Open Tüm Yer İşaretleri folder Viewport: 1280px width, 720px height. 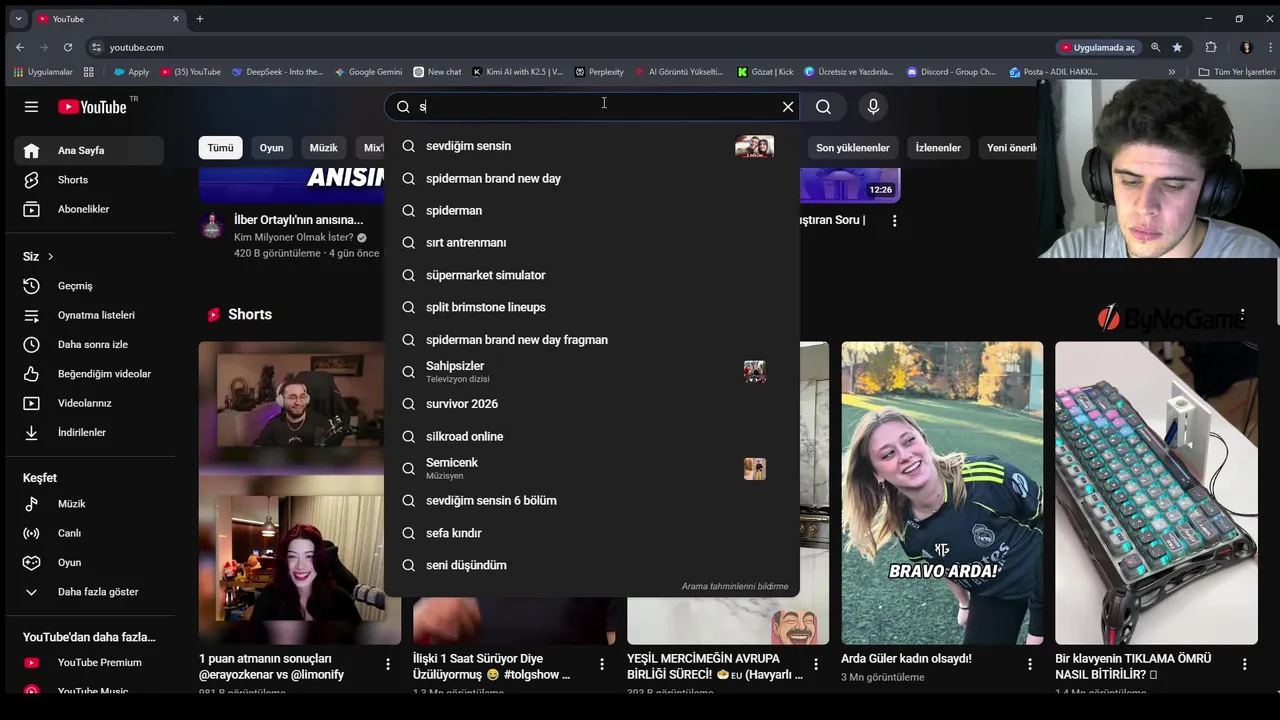[x=1237, y=72]
